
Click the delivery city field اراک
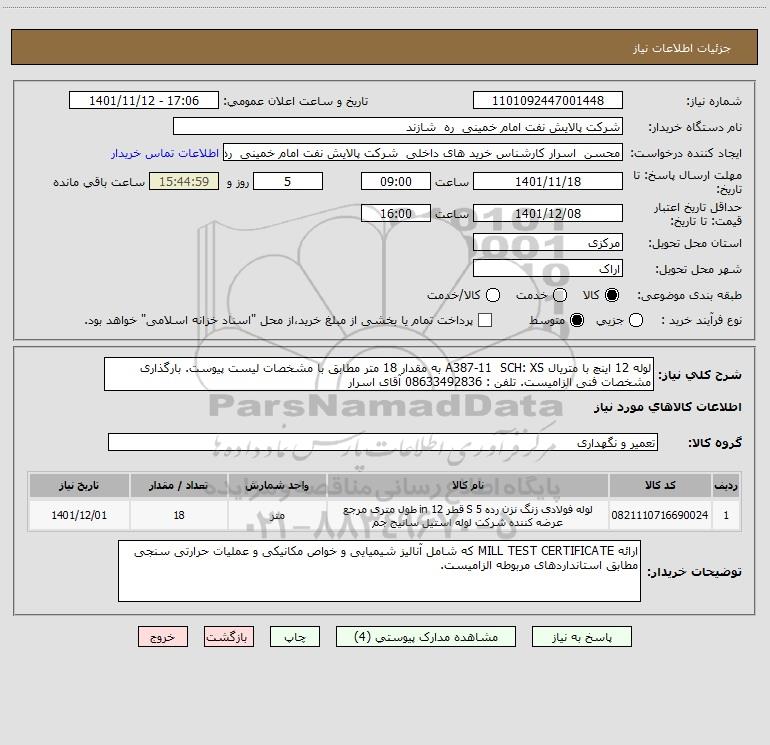click(548, 269)
